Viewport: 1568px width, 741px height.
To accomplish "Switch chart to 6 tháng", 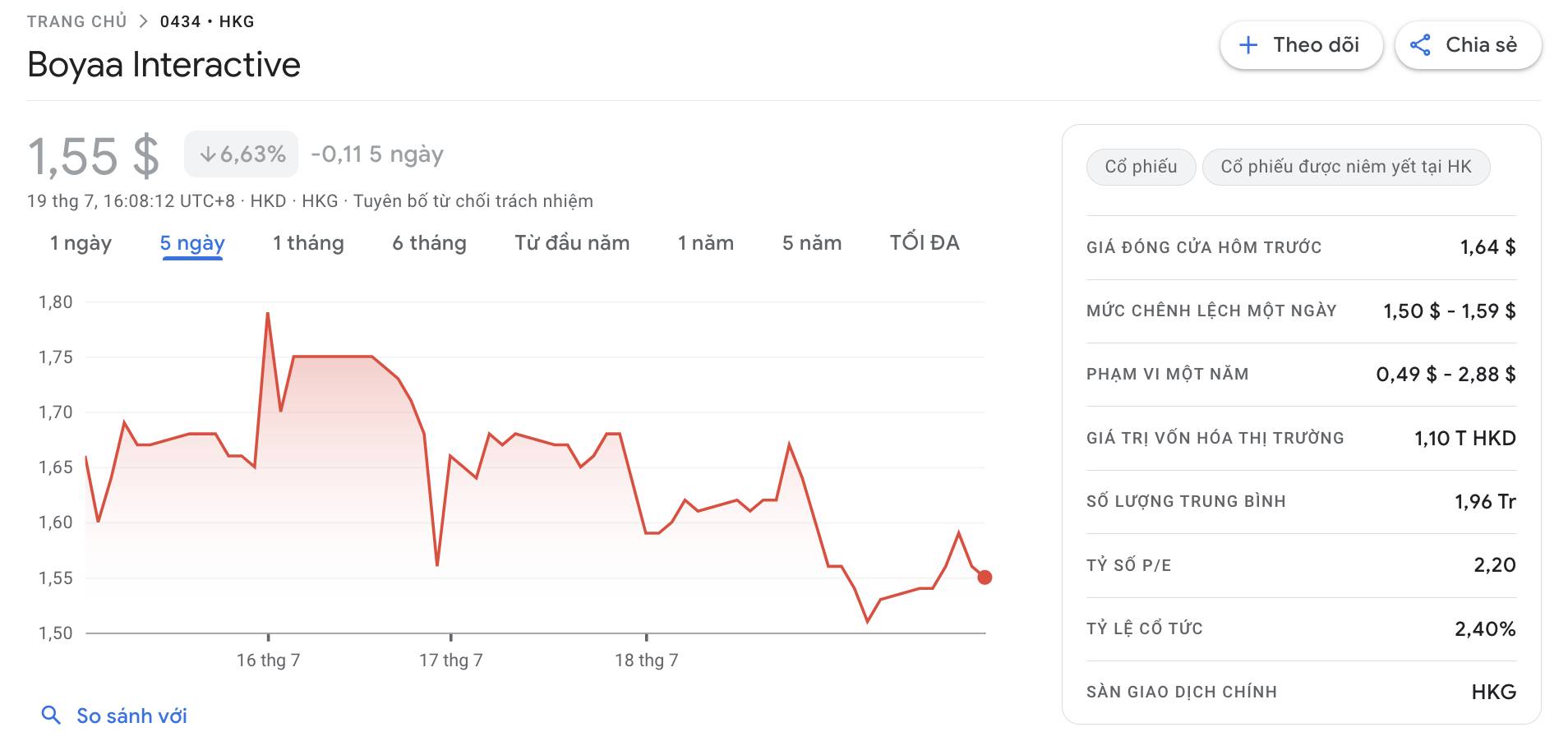I will click(x=429, y=243).
